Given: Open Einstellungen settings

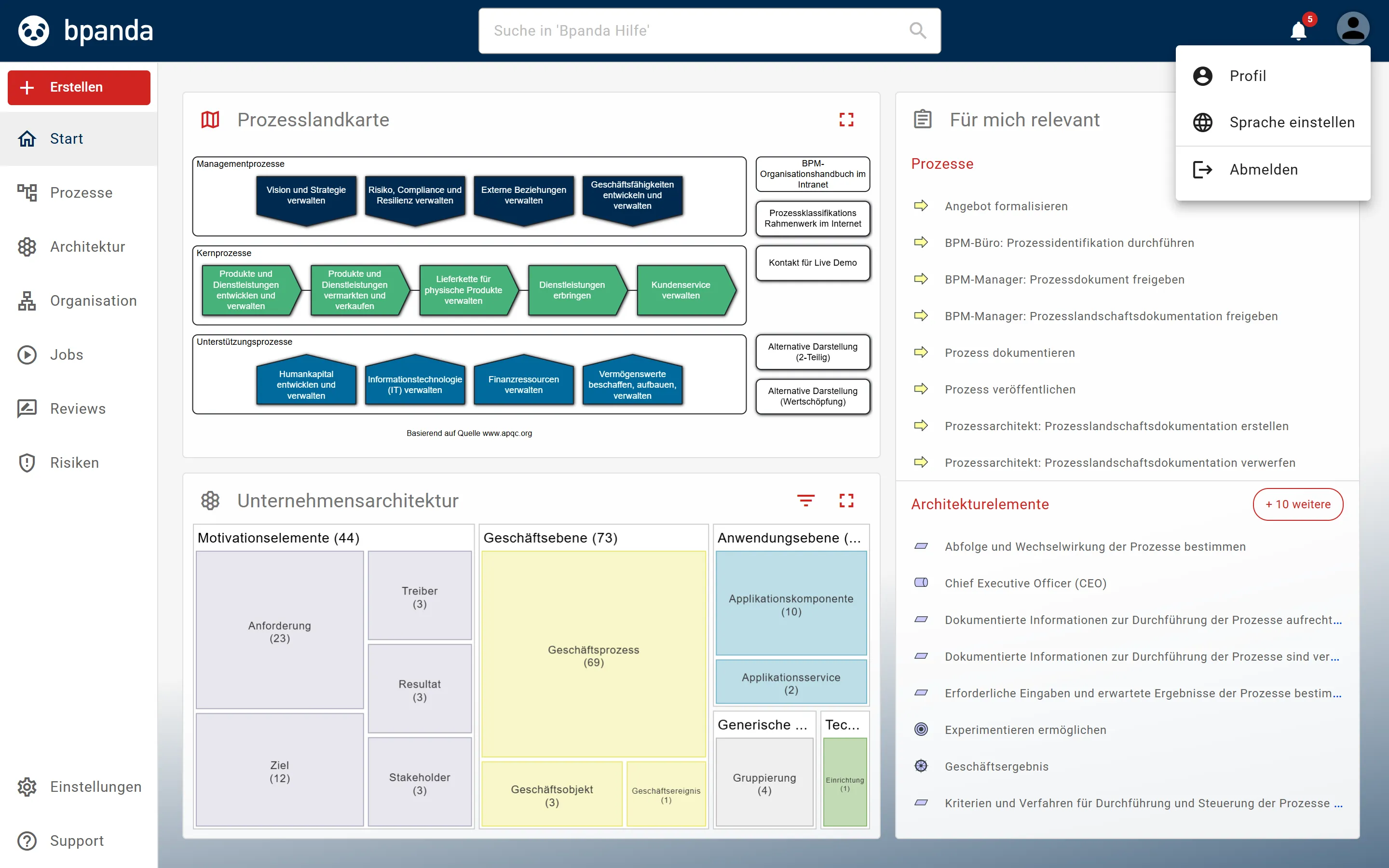Looking at the screenshot, I should pos(79,787).
